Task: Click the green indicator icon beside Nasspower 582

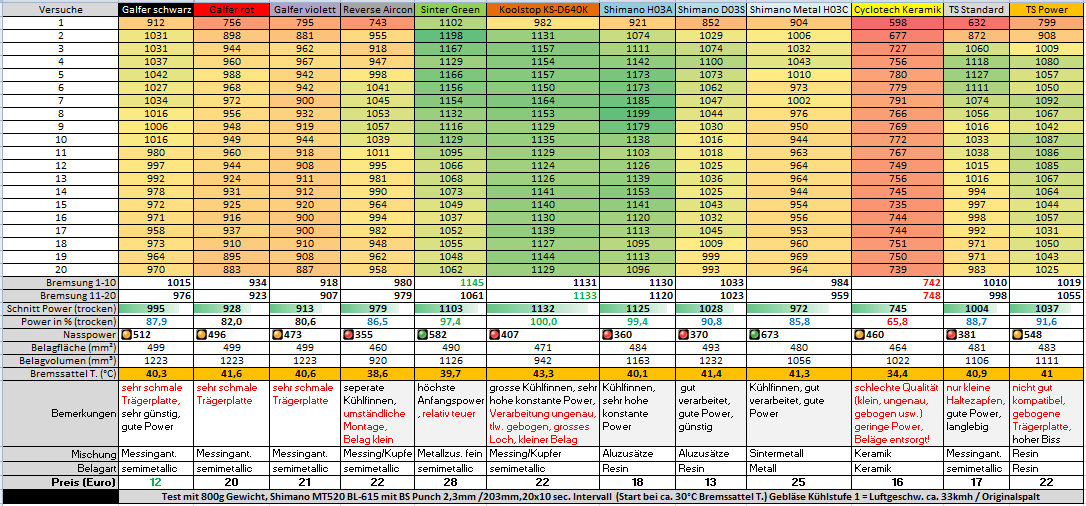Action: [420, 336]
